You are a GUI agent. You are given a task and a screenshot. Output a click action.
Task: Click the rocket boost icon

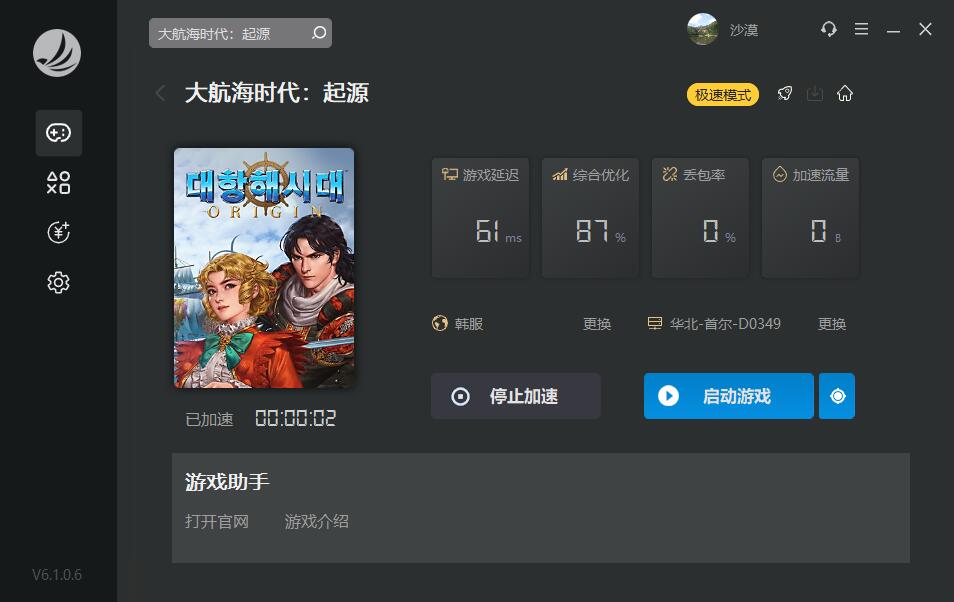tap(785, 94)
